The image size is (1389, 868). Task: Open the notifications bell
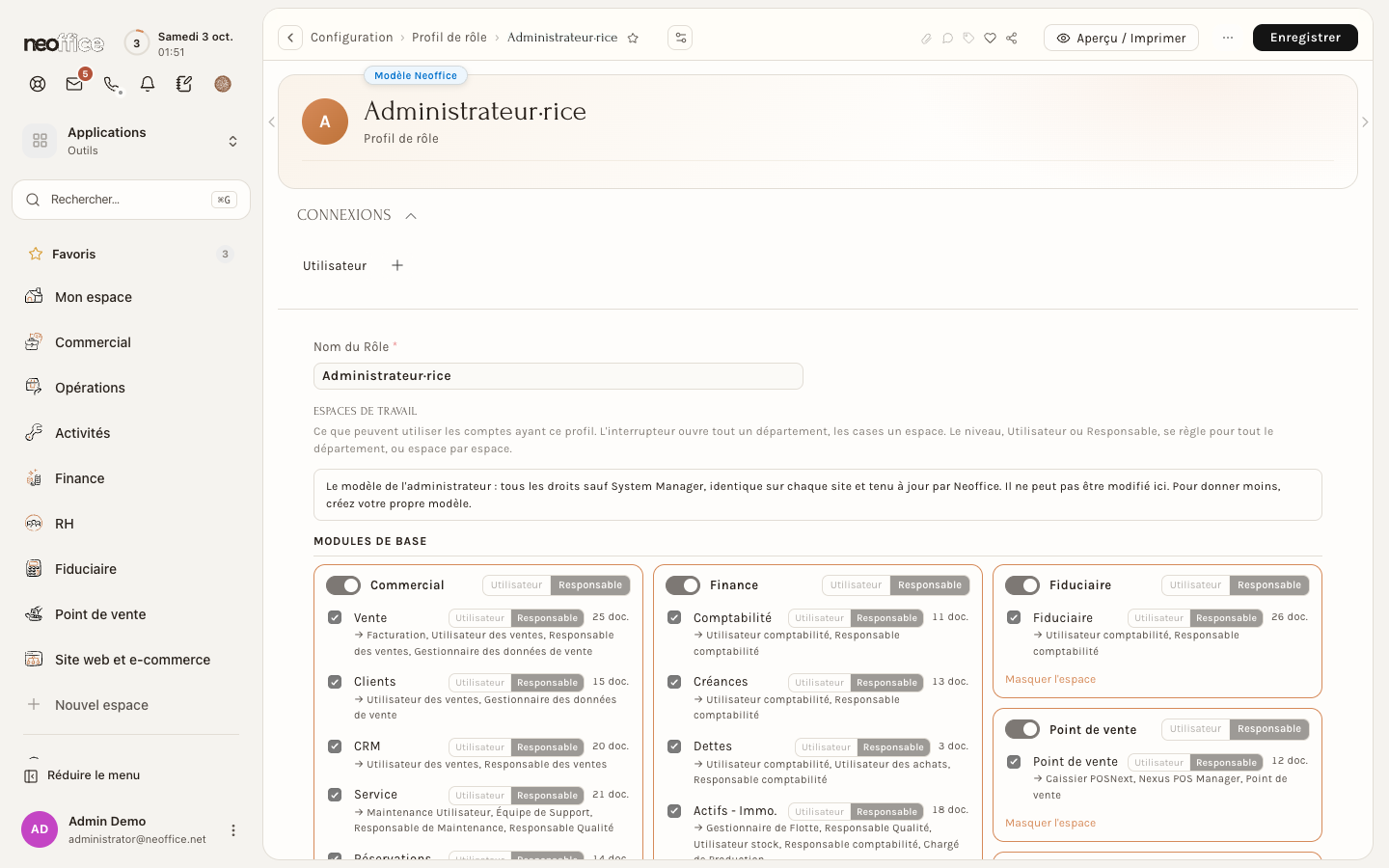pyautogui.click(x=148, y=84)
